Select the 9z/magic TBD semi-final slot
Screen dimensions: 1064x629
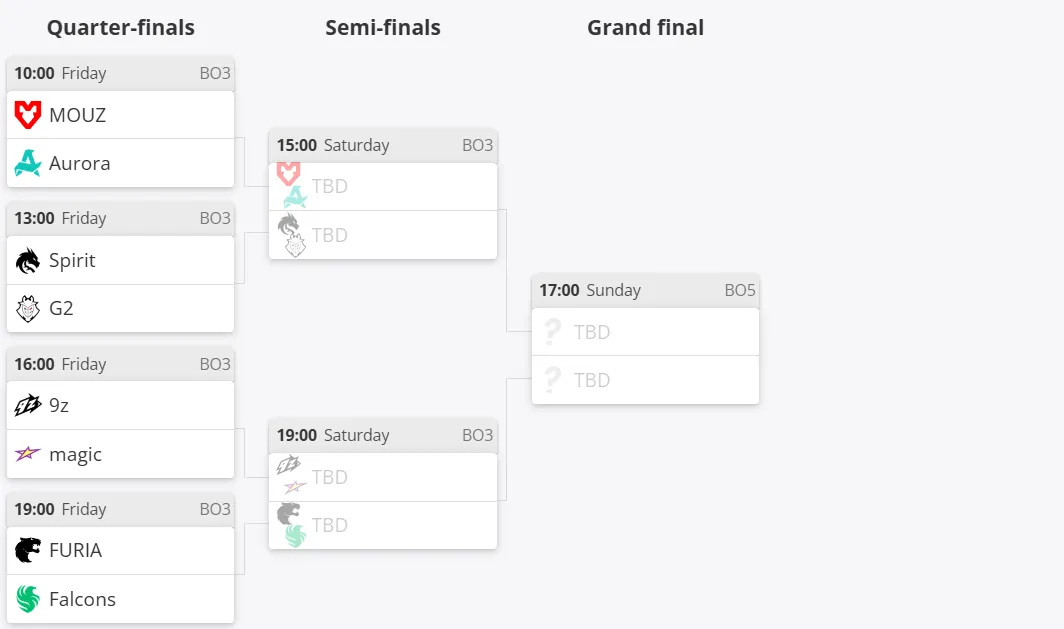pos(383,477)
